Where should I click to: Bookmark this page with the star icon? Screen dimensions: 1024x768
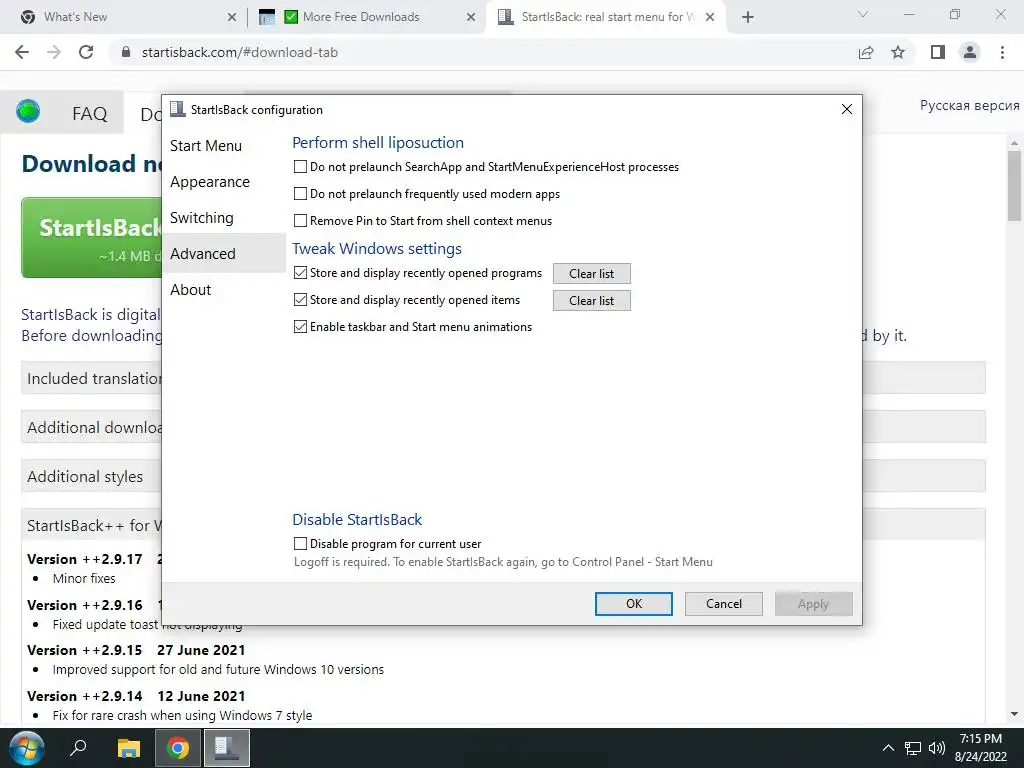[898, 52]
